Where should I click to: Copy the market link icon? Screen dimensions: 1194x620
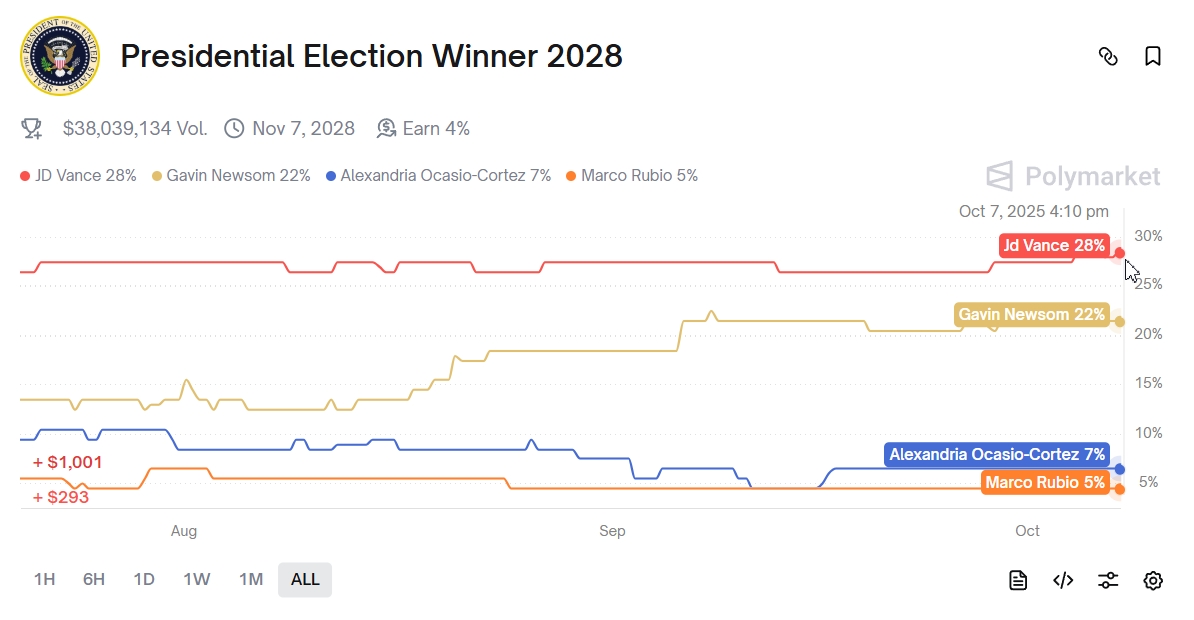point(1108,56)
